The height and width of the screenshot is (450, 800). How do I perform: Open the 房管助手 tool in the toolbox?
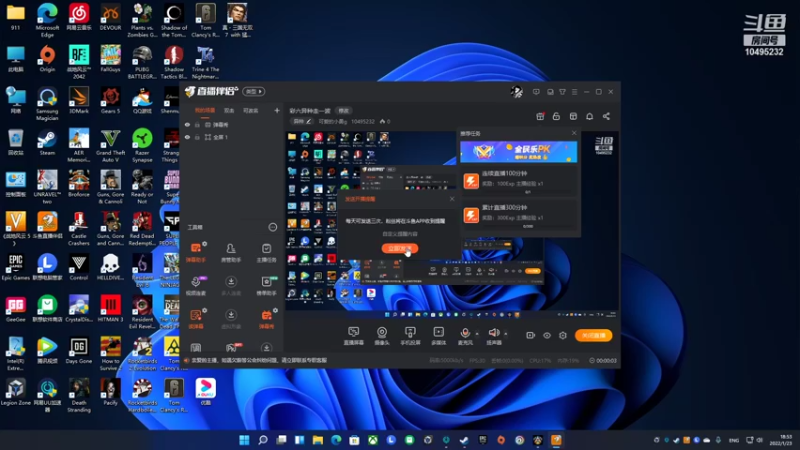[231, 252]
